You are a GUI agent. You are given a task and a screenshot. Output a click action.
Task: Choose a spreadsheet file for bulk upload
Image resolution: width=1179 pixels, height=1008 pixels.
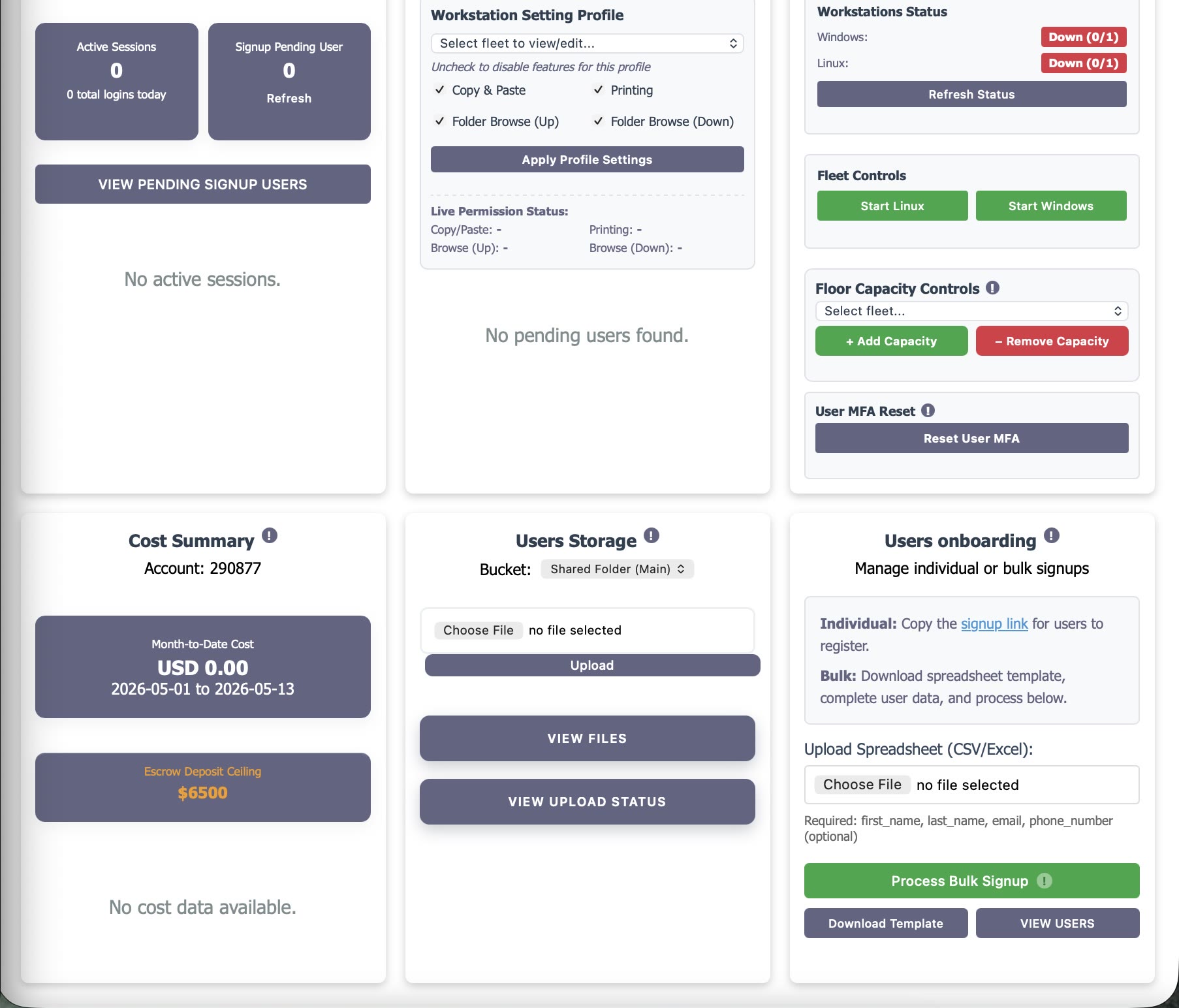pyautogui.click(x=862, y=785)
